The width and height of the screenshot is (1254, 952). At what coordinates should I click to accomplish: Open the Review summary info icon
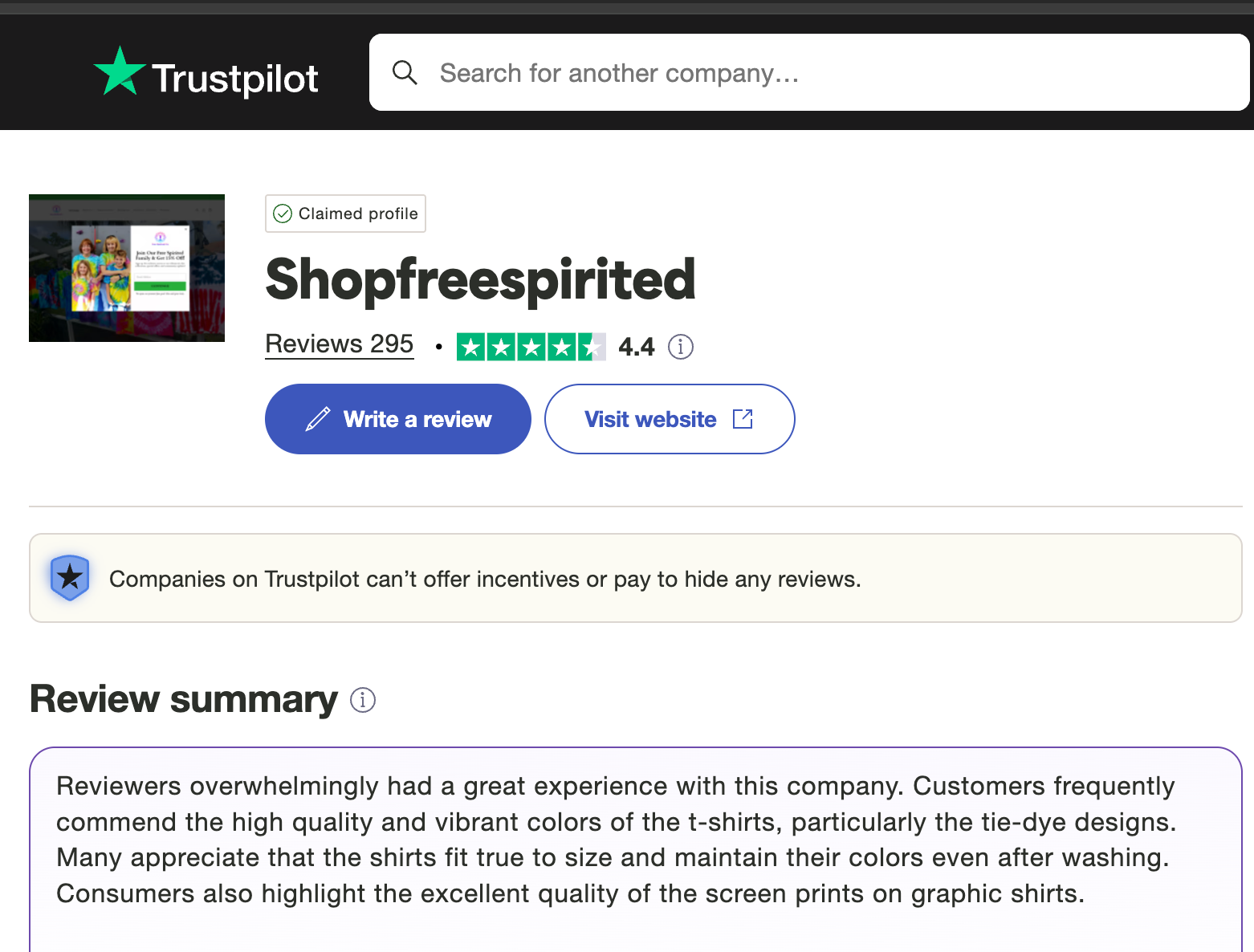click(x=363, y=700)
